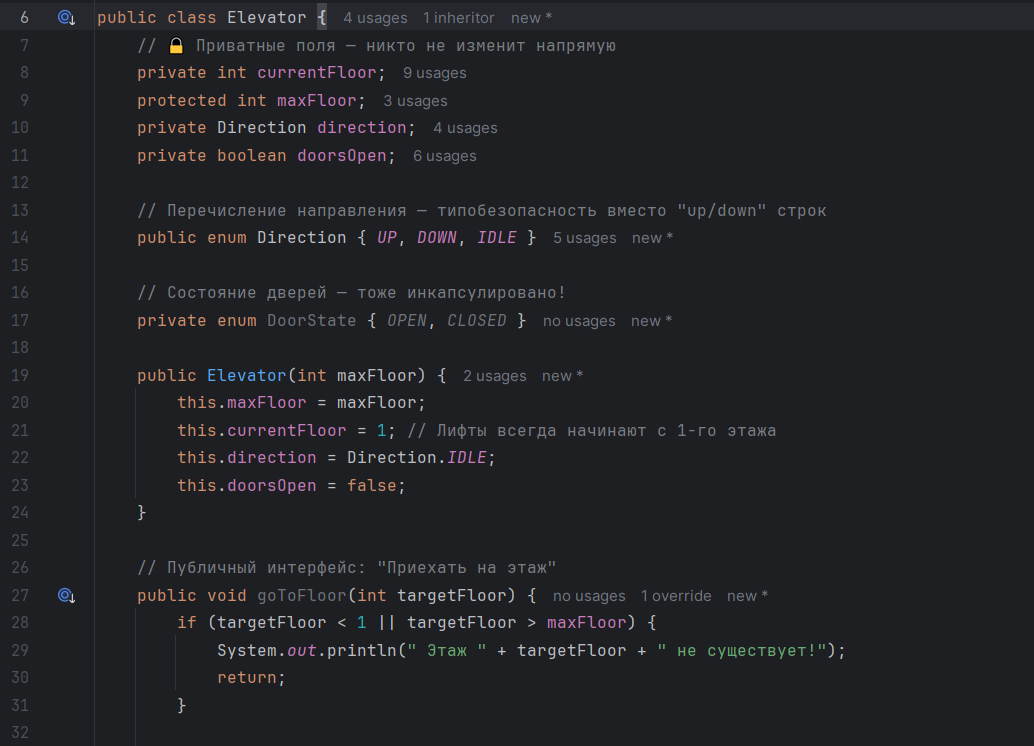Click the string " не существует!" in line 29
The width and height of the screenshot is (1034, 746).
click(742, 650)
